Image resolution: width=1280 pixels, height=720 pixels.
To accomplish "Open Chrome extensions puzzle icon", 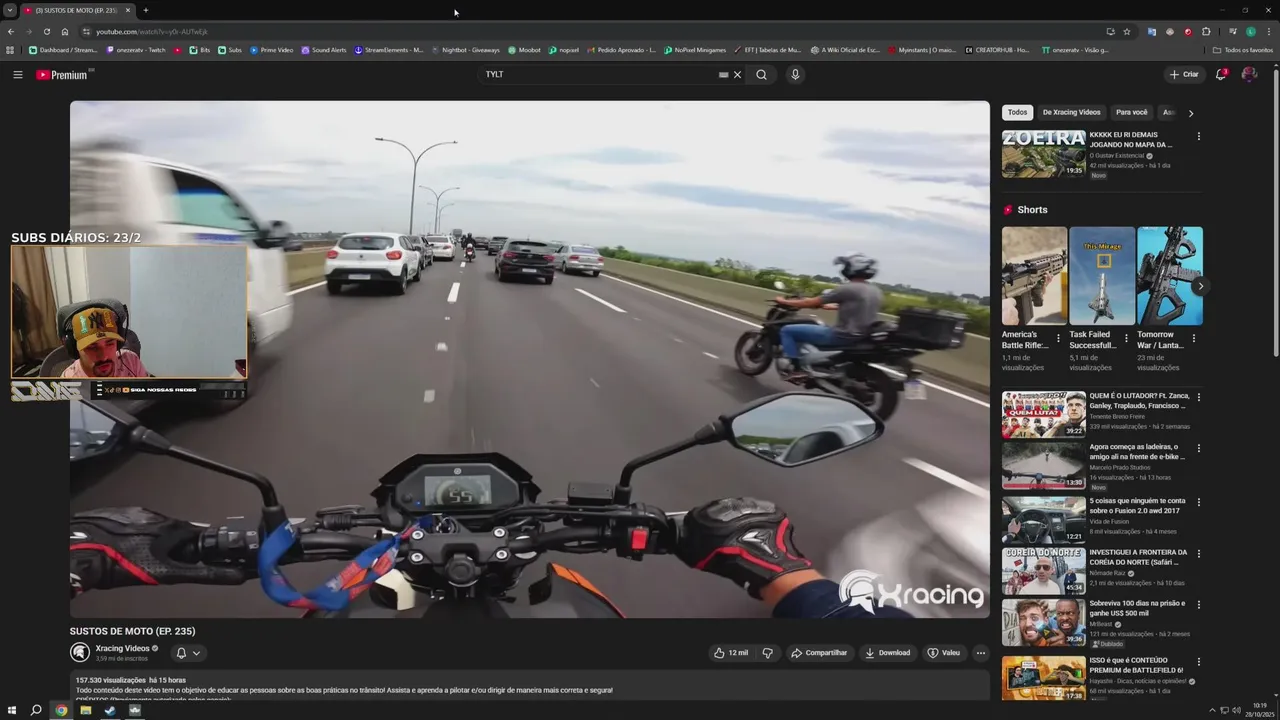I will tap(1206, 32).
